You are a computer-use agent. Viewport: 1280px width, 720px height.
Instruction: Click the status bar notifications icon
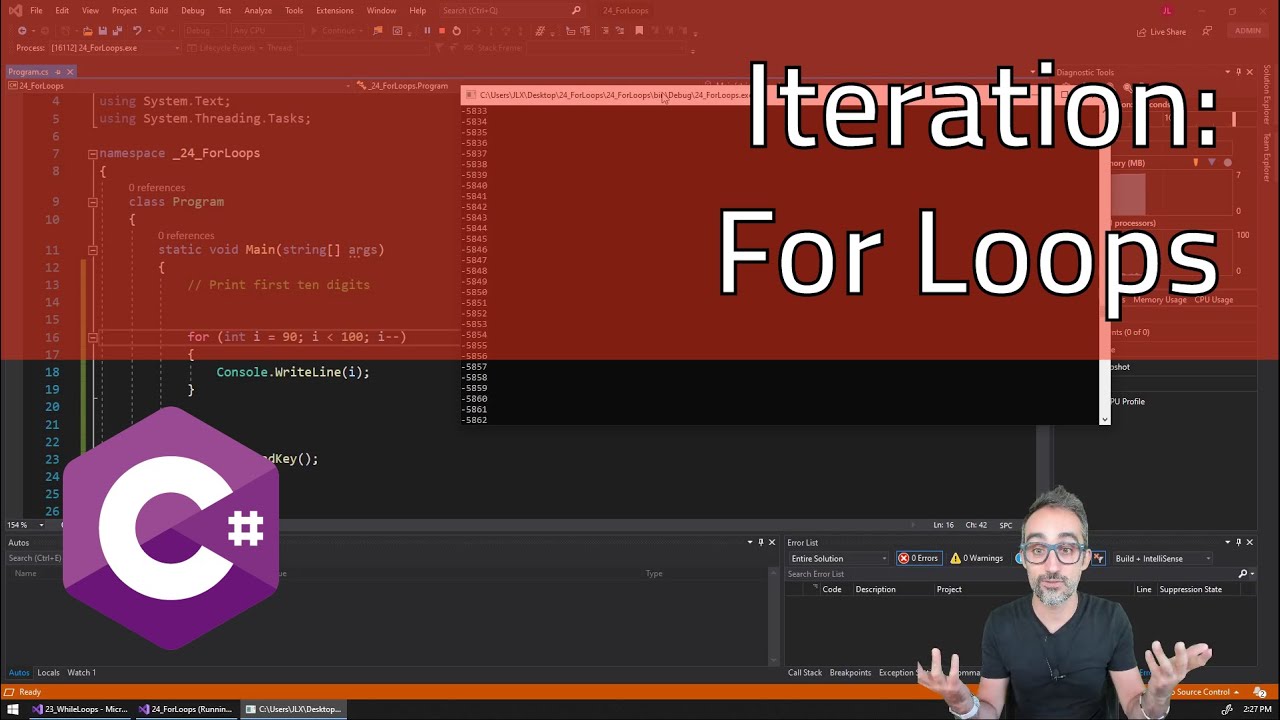click(x=1259, y=692)
